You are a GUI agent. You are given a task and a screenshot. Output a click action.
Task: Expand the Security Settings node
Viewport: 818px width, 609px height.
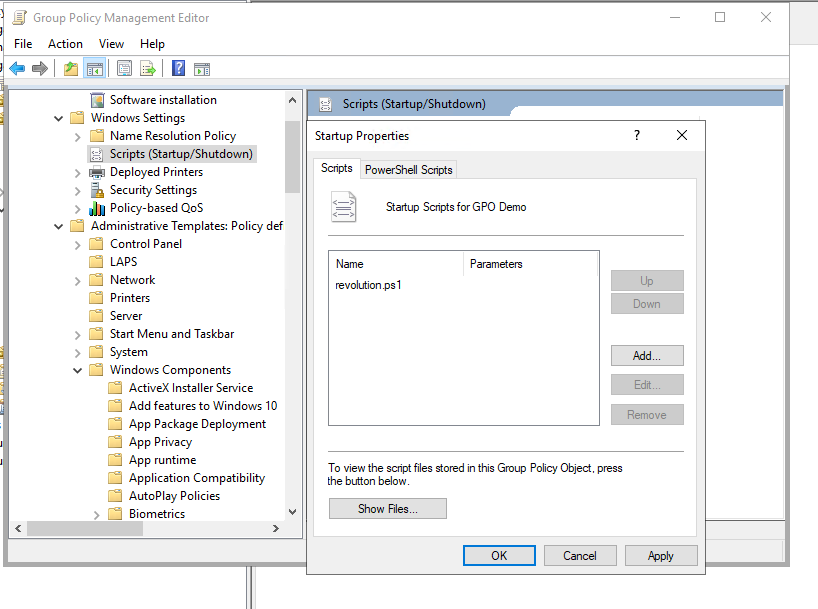point(78,190)
